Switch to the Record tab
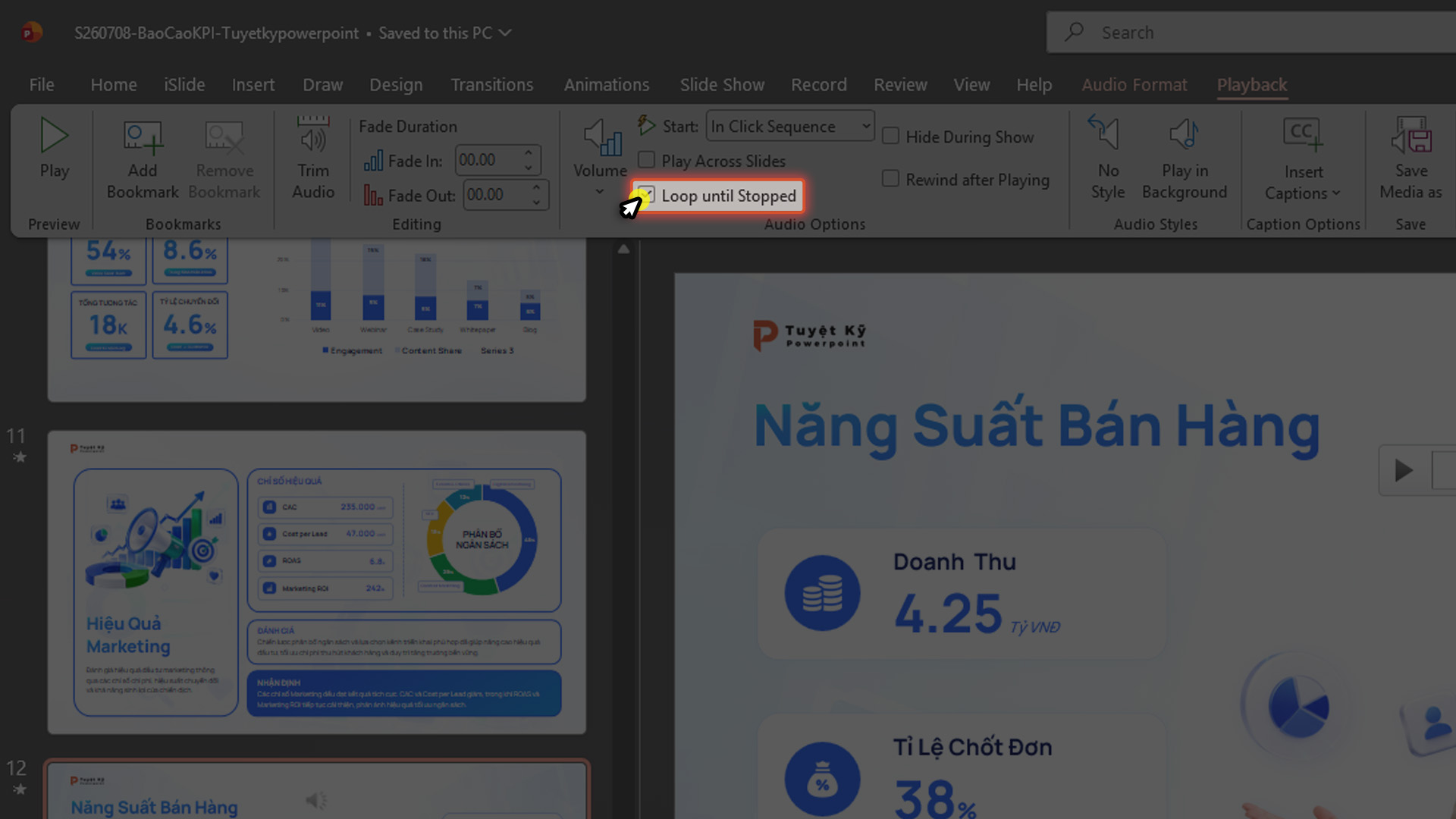Image resolution: width=1456 pixels, height=819 pixels. [x=819, y=84]
